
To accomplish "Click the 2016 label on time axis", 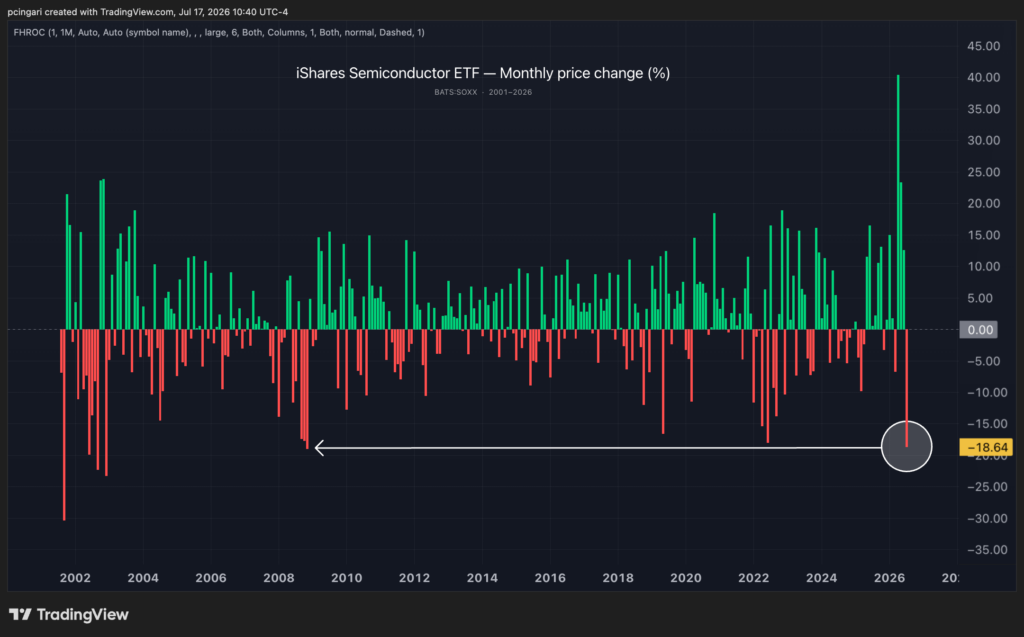I will pyautogui.click(x=550, y=578).
